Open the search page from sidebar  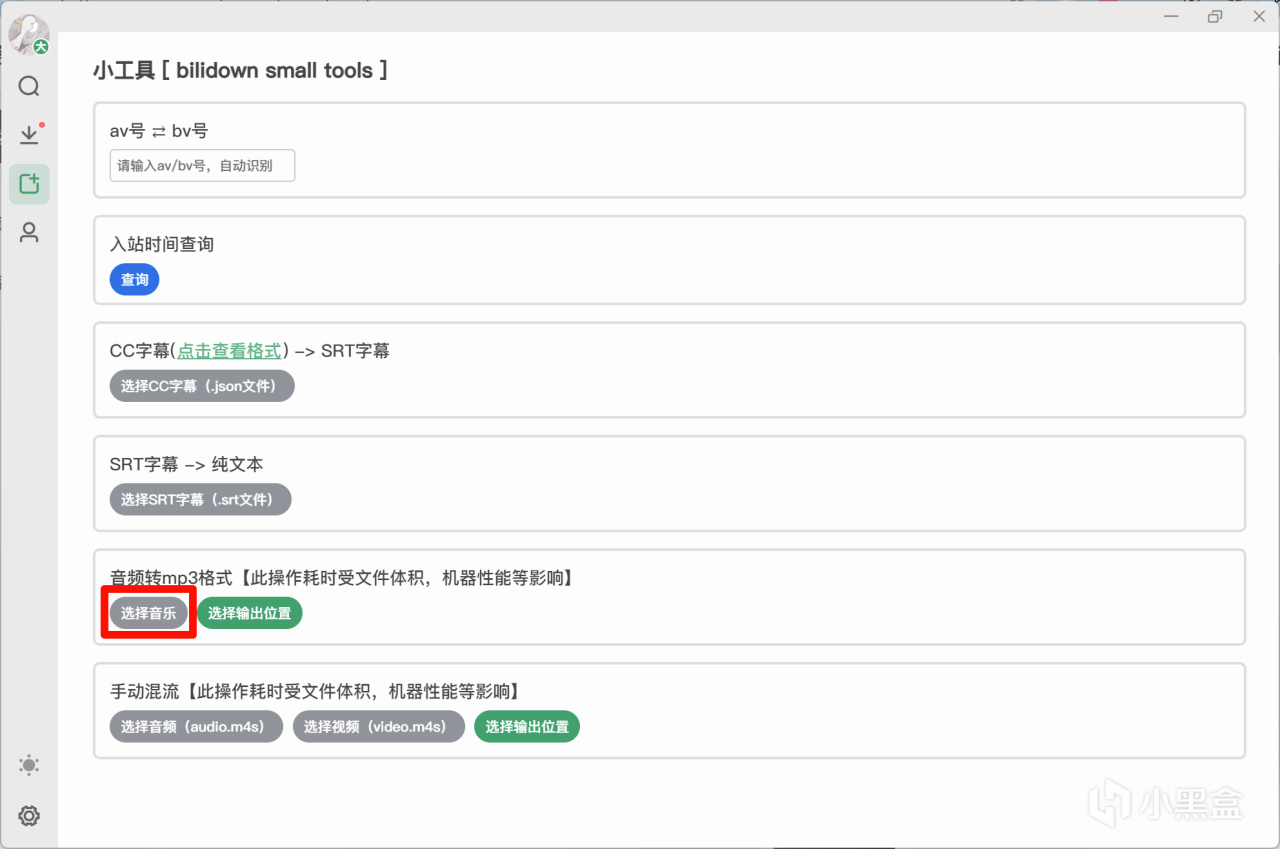click(x=29, y=86)
